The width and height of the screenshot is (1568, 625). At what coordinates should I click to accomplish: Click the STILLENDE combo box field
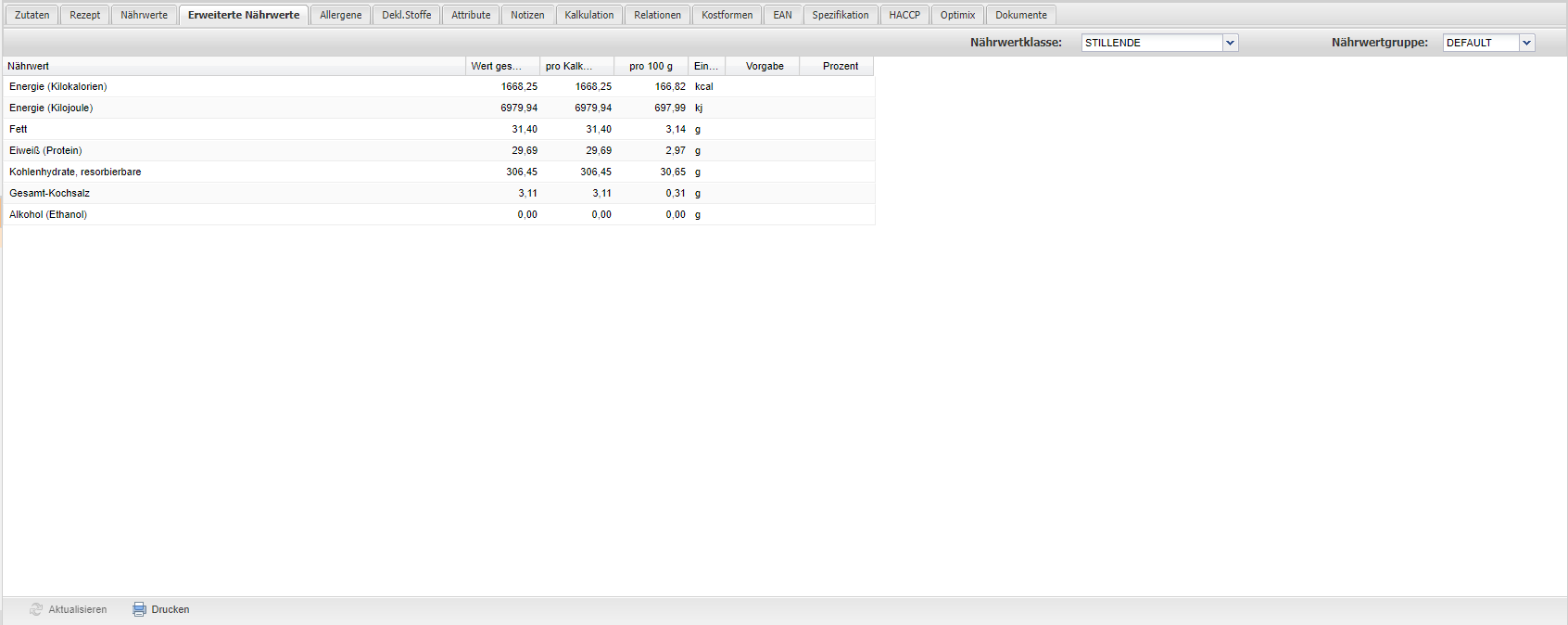click(x=1152, y=43)
